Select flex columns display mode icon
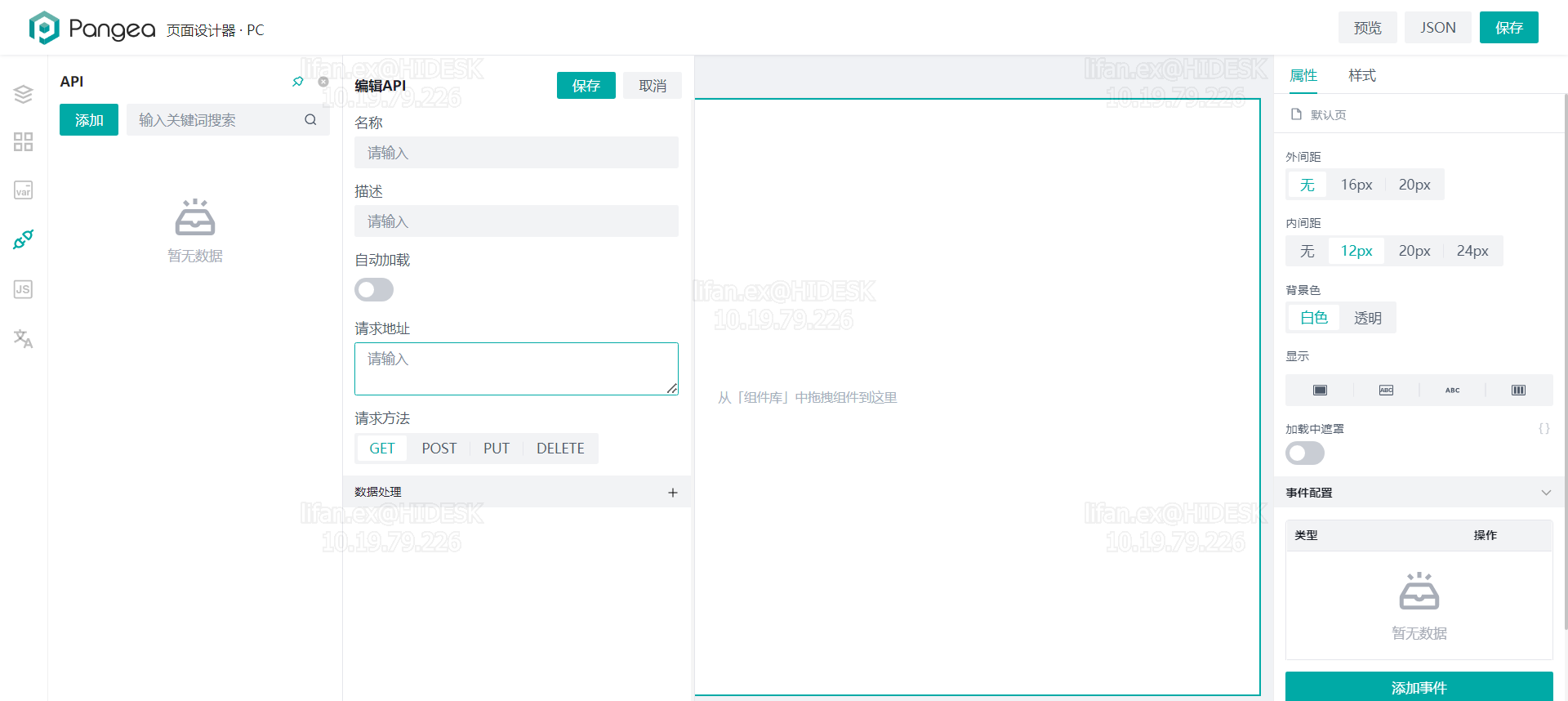This screenshot has height=701, width=1568. click(x=1518, y=391)
